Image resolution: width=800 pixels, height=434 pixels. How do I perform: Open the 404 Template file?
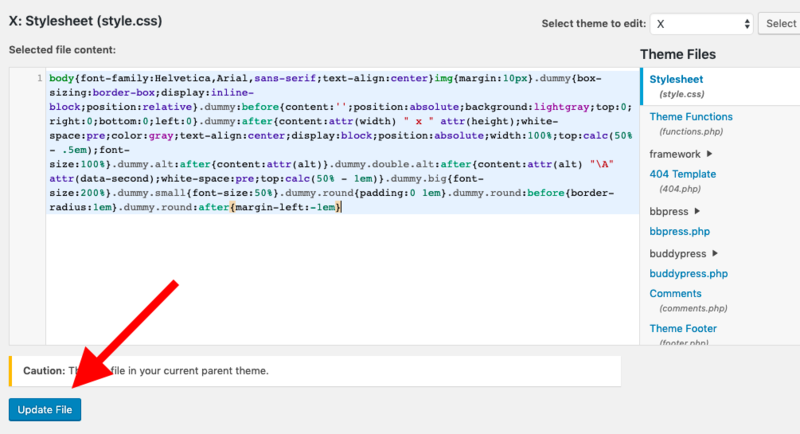(683, 173)
